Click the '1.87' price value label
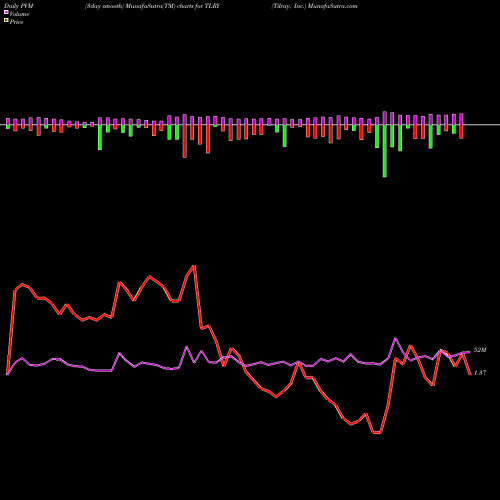The width and height of the screenshot is (500, 500). tap(480, 373)
